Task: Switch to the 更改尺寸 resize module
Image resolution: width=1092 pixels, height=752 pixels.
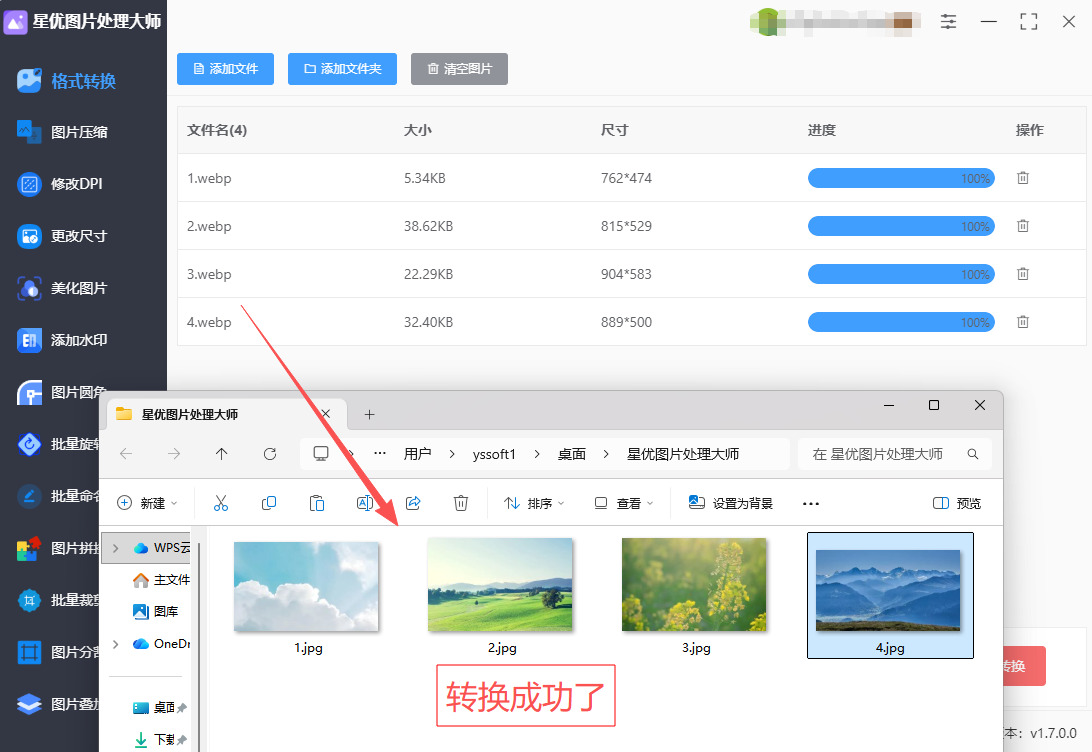Action: [63, 236]
